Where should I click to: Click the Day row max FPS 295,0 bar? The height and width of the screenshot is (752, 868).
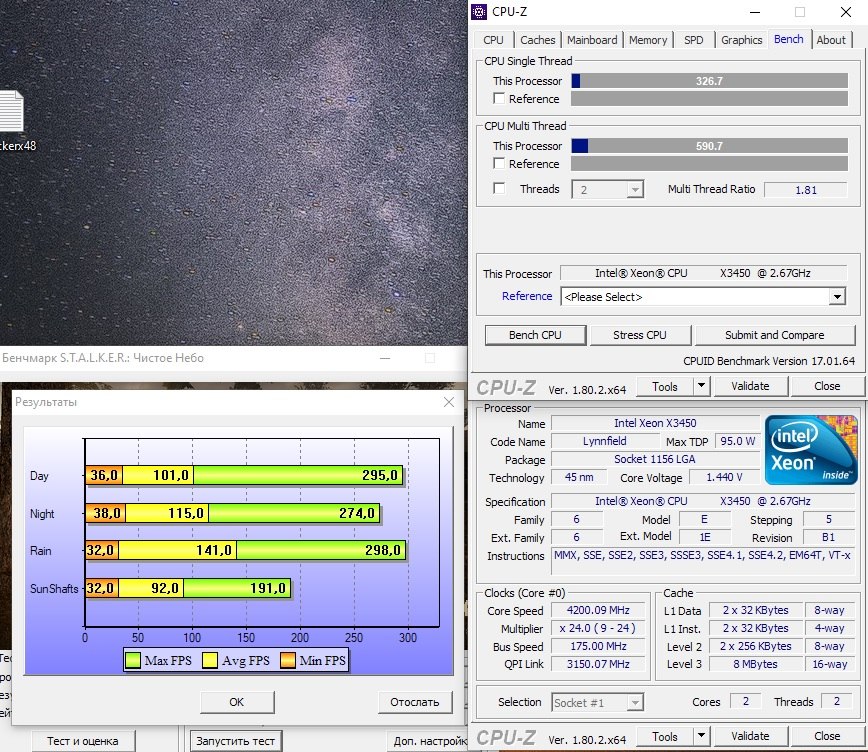click(x=298, y=475)
